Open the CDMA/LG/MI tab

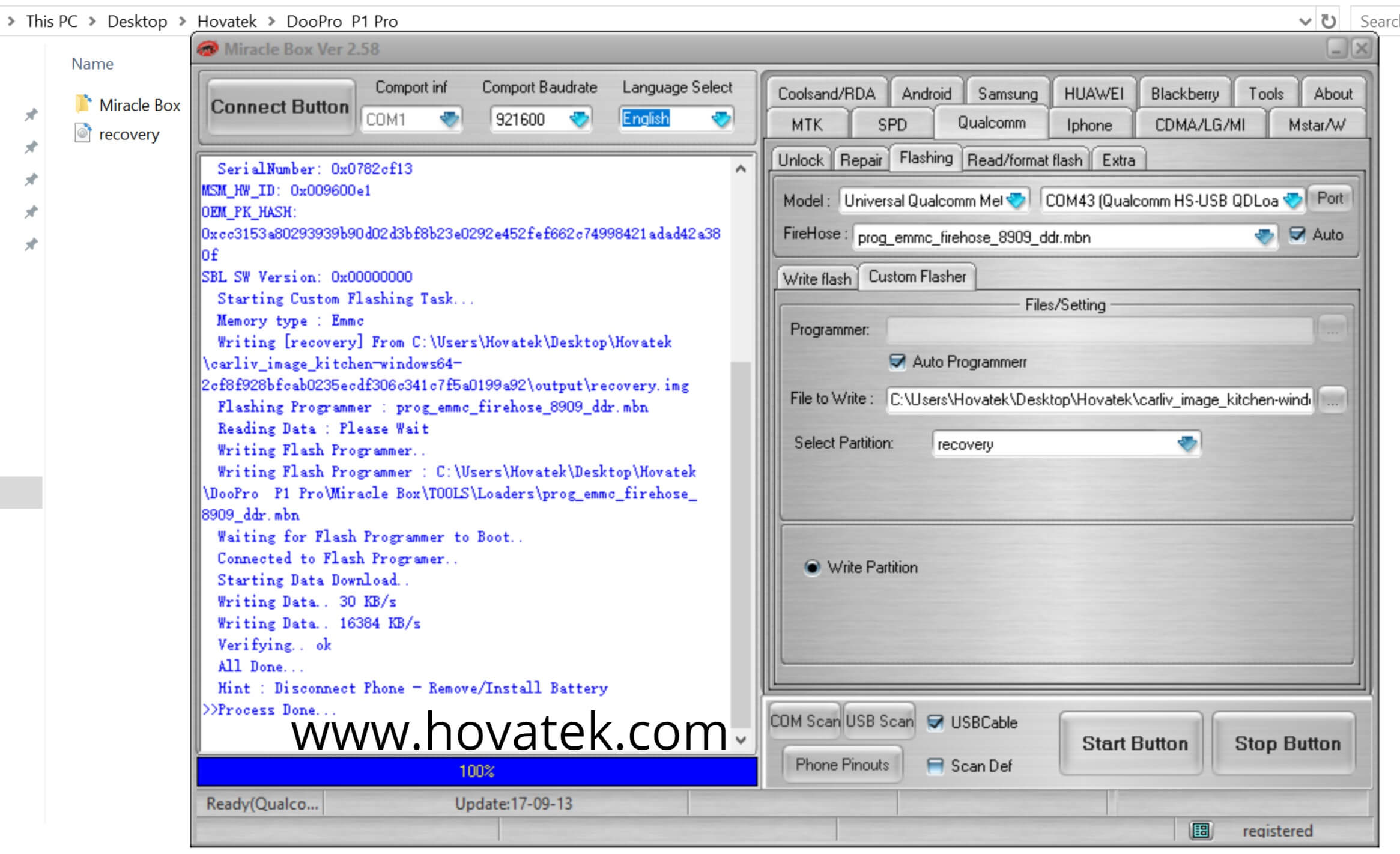click(x=1200, y=125)
